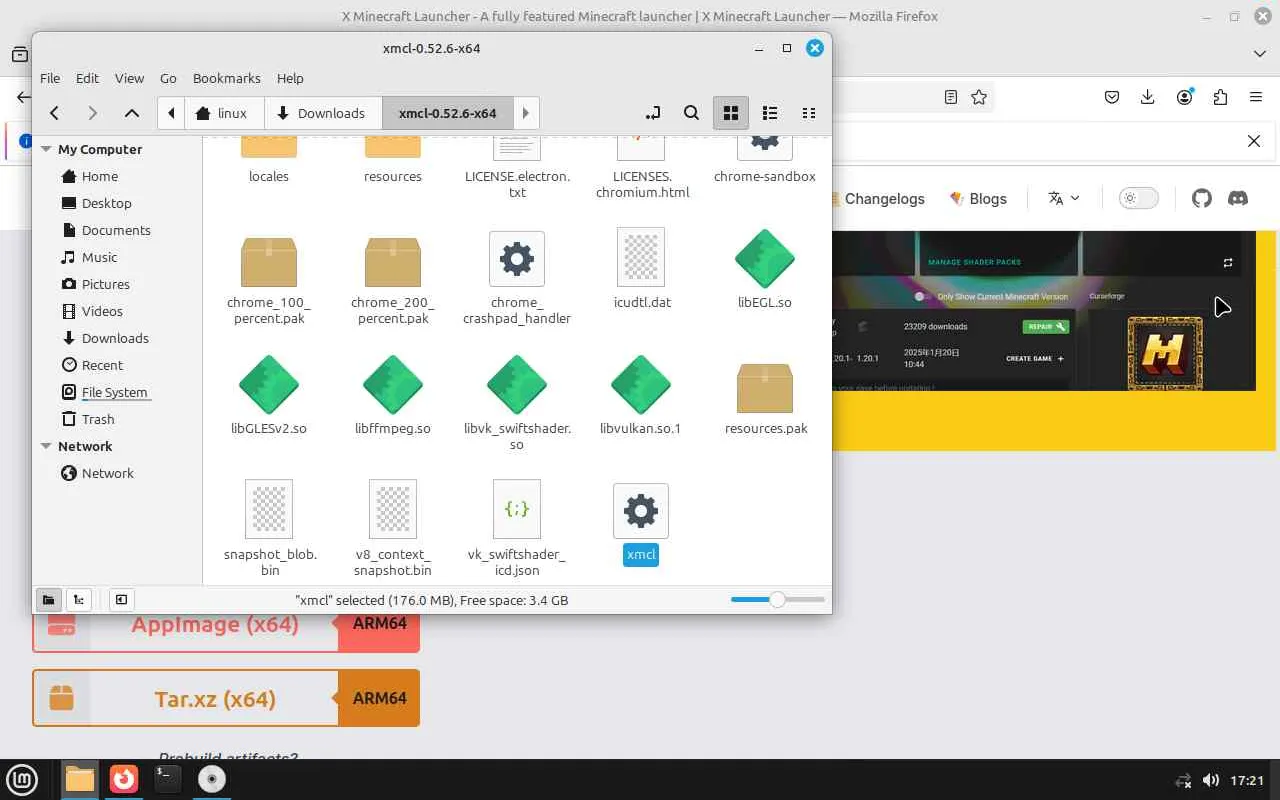Select the chrome_100_percent.pak file

coord(269,279)
